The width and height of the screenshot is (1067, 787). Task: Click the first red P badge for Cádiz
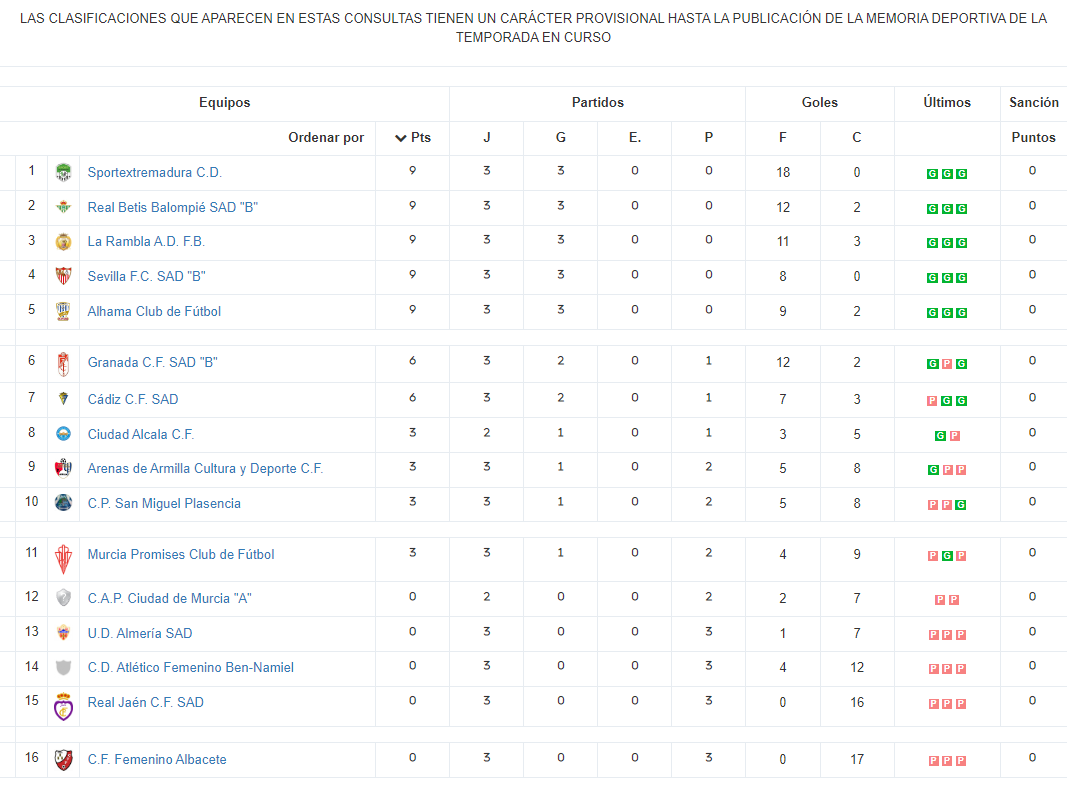(x=932, y=401)
